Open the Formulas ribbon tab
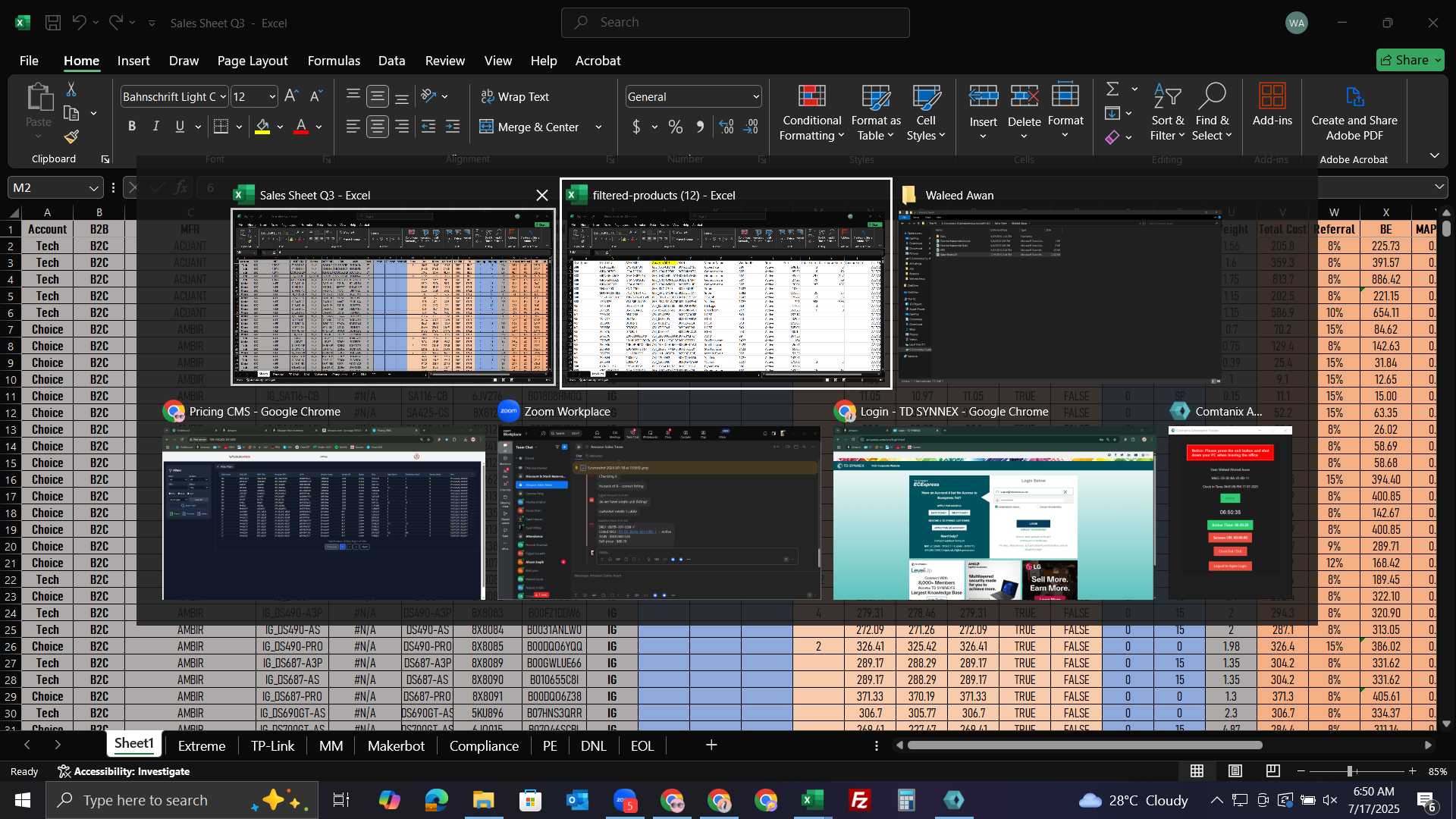 click(334, 61)
